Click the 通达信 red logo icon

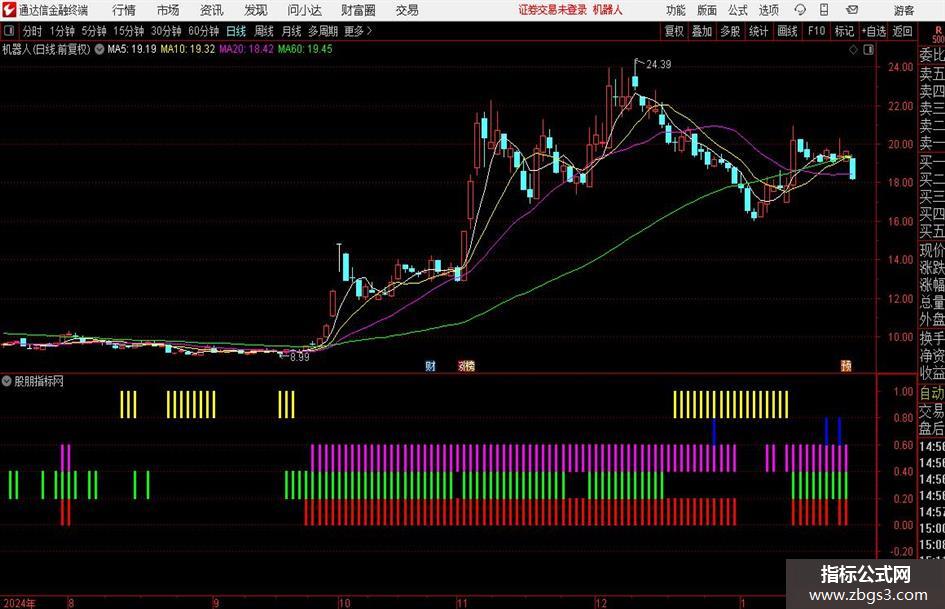(x=9, y=10)
